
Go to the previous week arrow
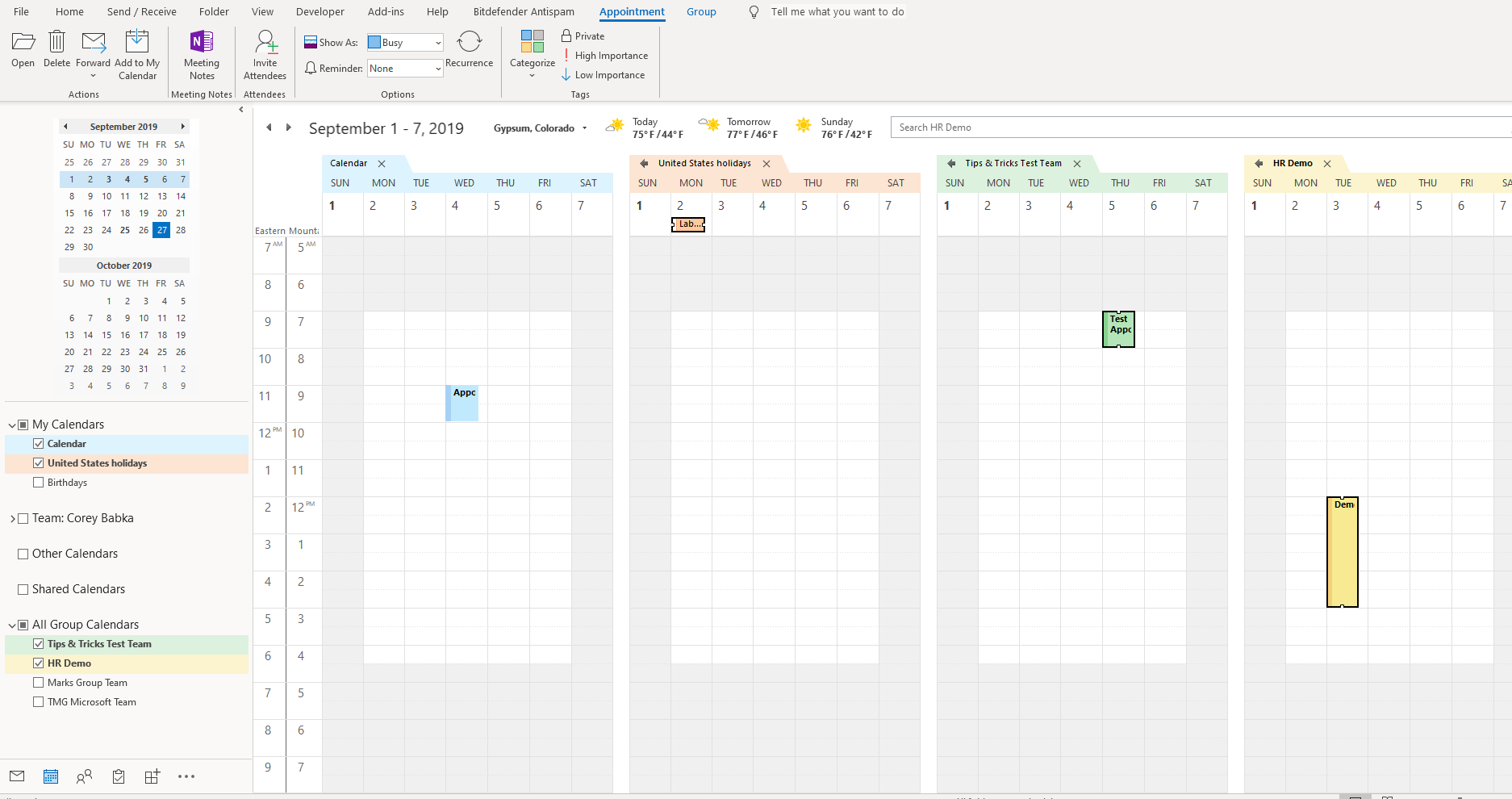point(269,128)
